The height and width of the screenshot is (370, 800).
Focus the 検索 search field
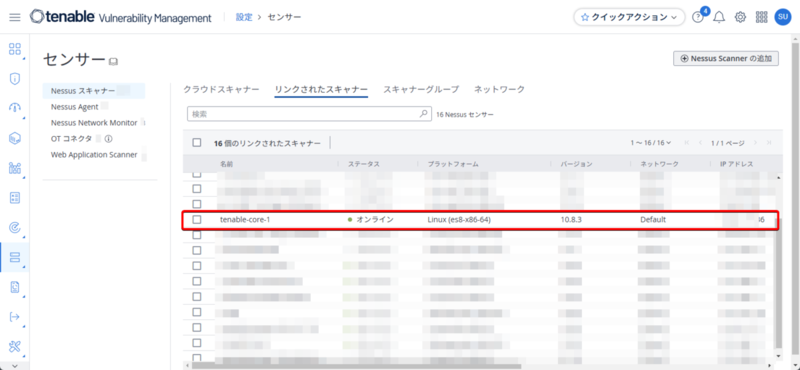tap(309, 114)
